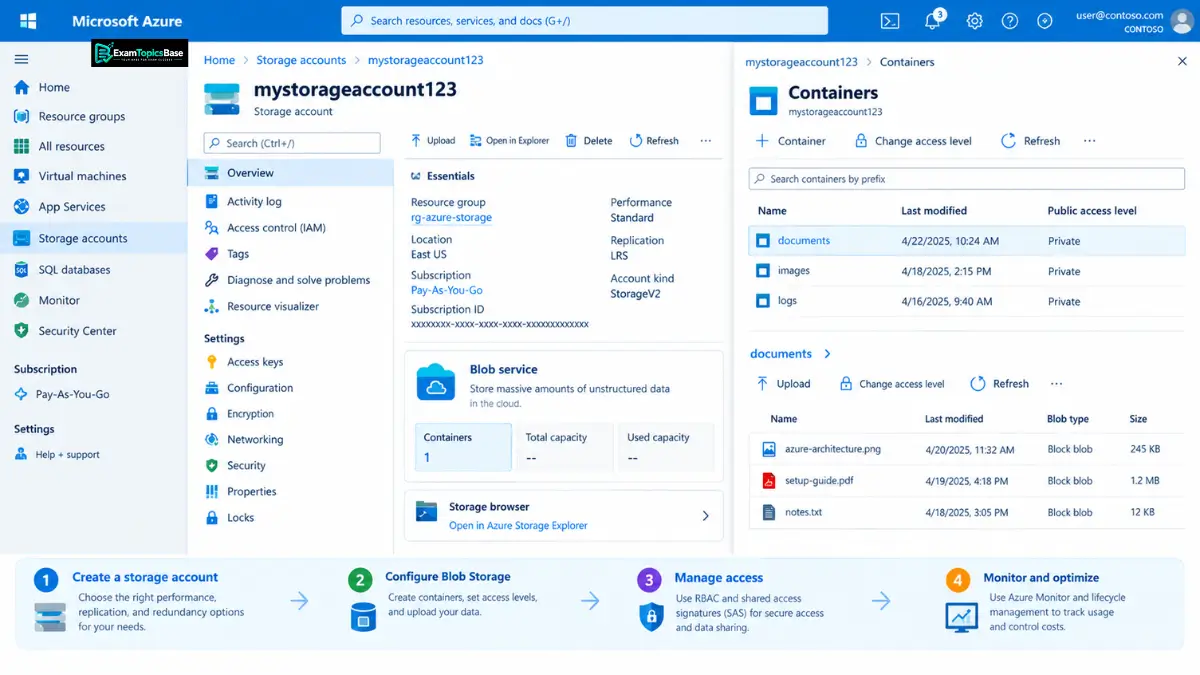Viewport: 1200px width, 675px height.
Task: Click Storage accounts in the breadcrumb
Action: pyautogui.click(x=301, y=60)
